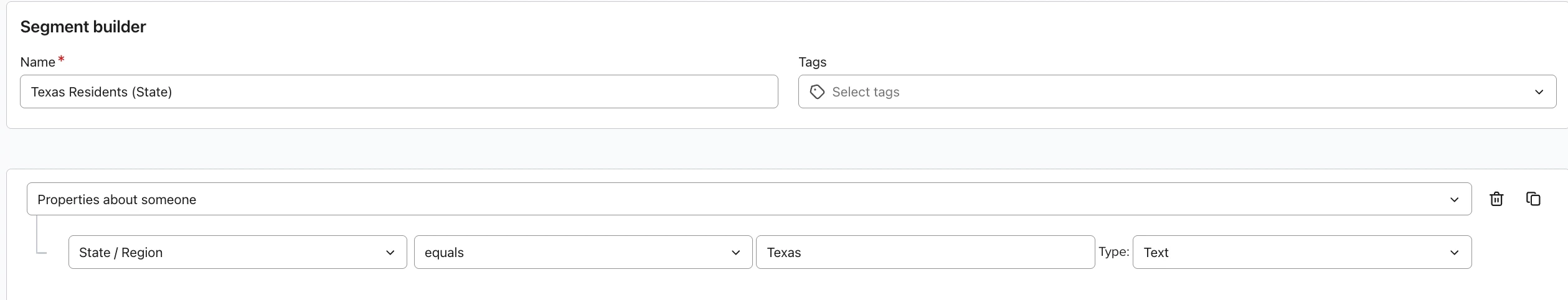The image size is (1568, 300).
Task: Open the Properties about someone dropdown
Action: tap(749, 199)
